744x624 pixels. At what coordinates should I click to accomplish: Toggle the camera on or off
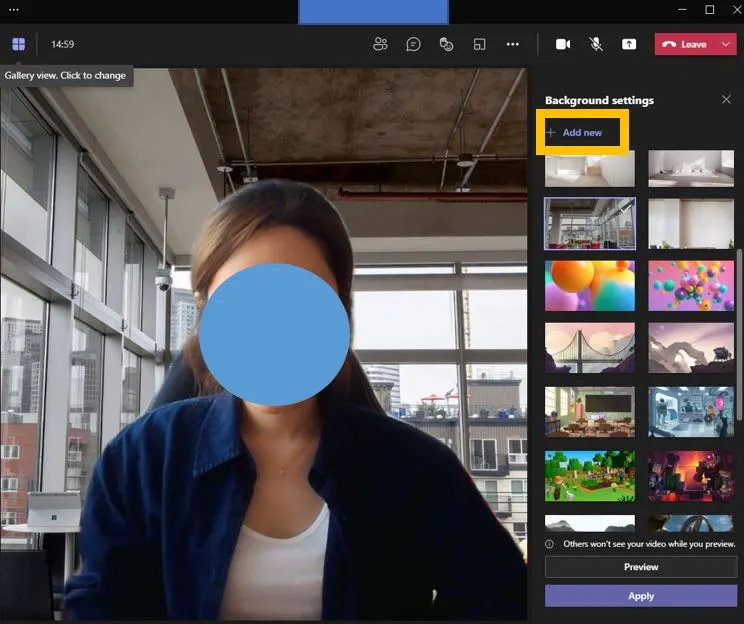[x=563, y=44]
